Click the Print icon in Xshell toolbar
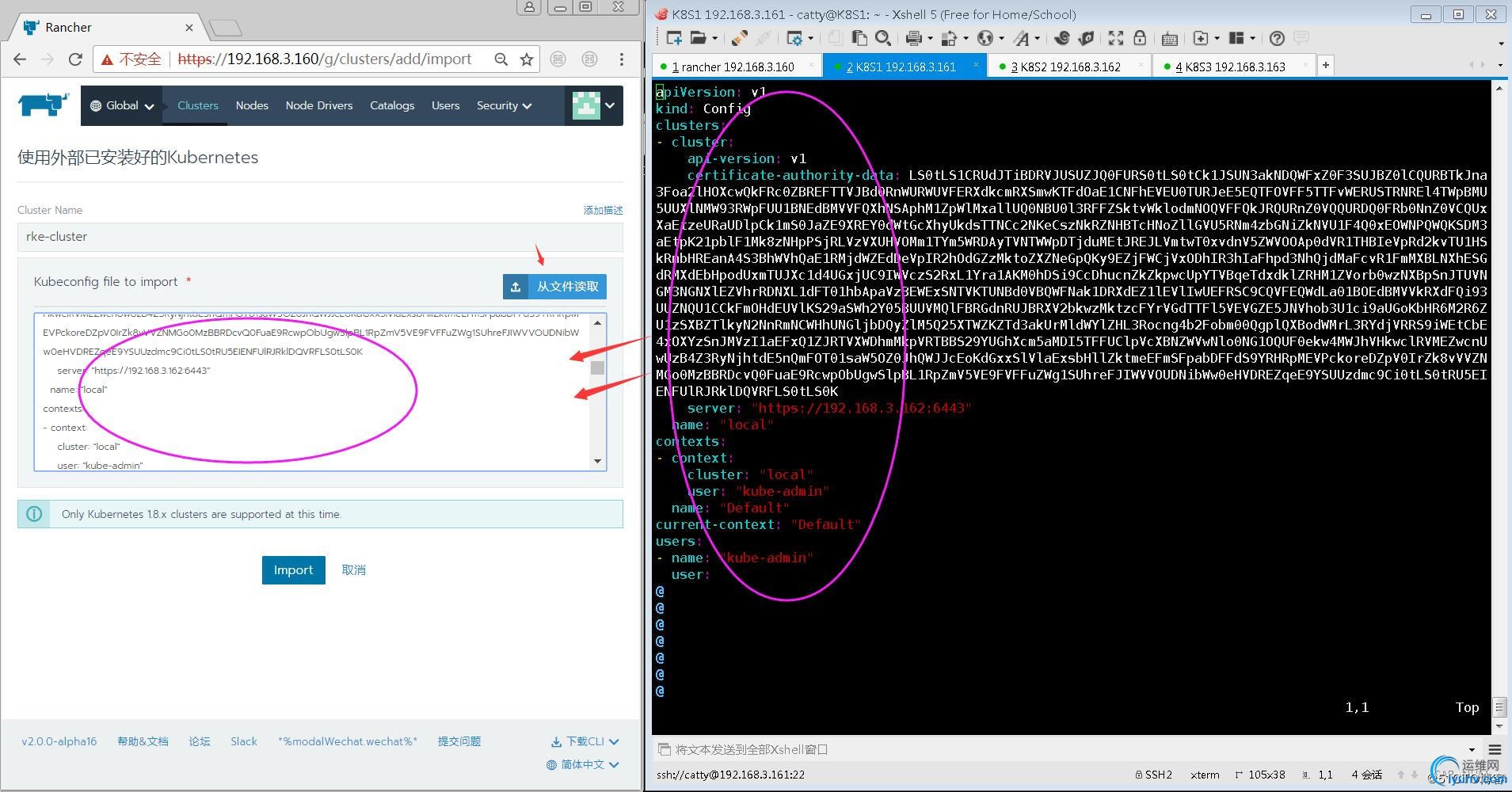1512x792 pixels. coord(913,38)
